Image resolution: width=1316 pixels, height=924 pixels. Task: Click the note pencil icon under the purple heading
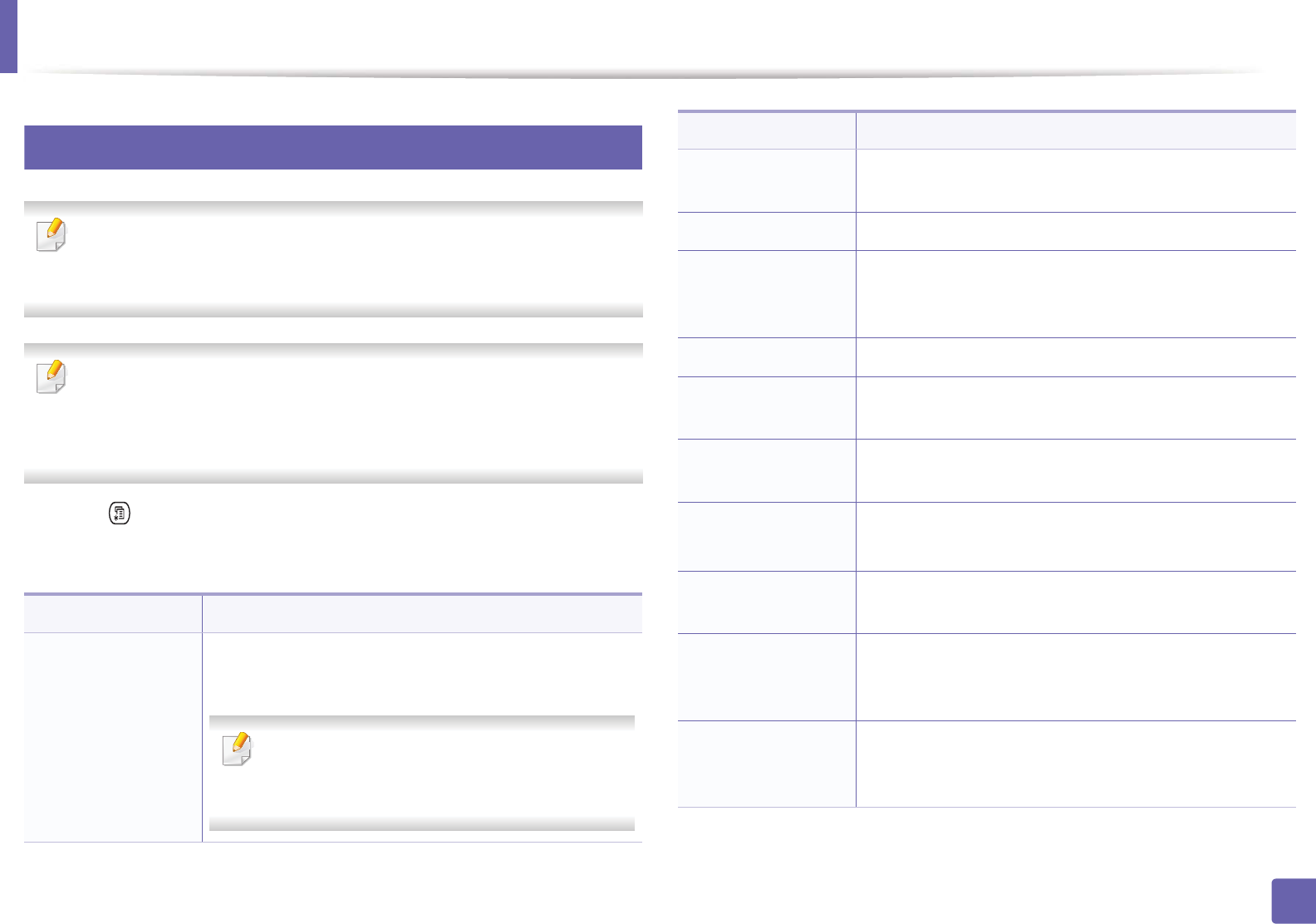click(51, 235)
